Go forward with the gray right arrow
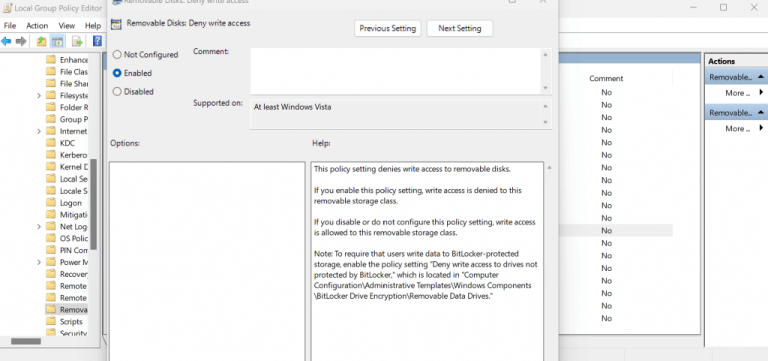This screenshot has width=768, height=361. pyautogui.click(x=21, y=41)
